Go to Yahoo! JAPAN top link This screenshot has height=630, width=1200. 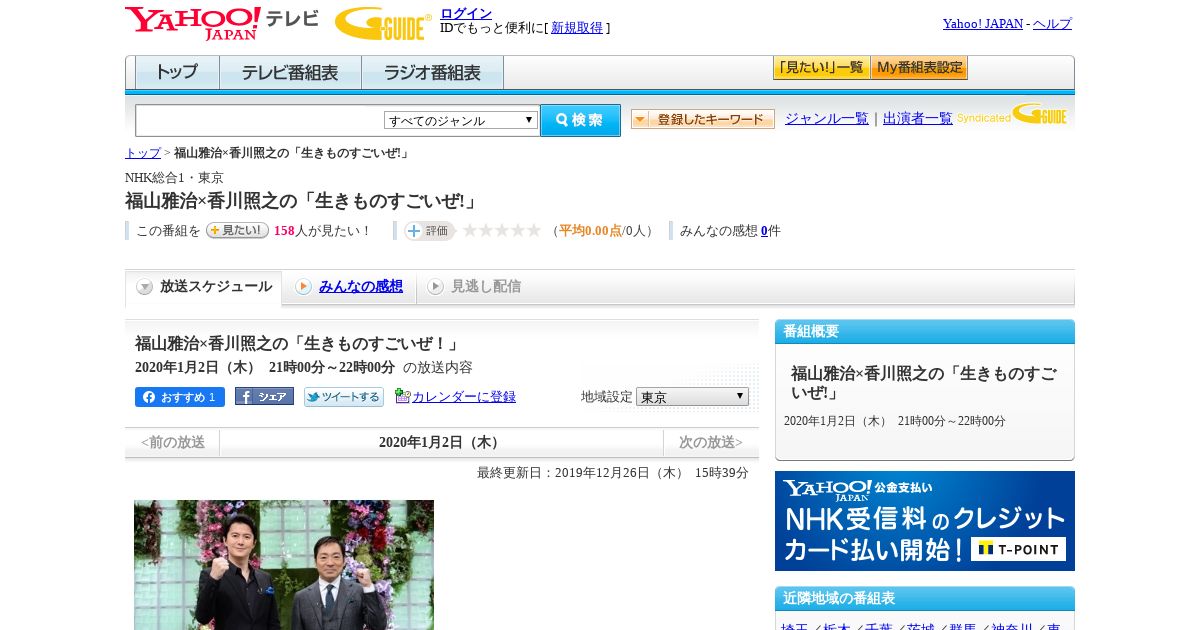pos(983,24)
